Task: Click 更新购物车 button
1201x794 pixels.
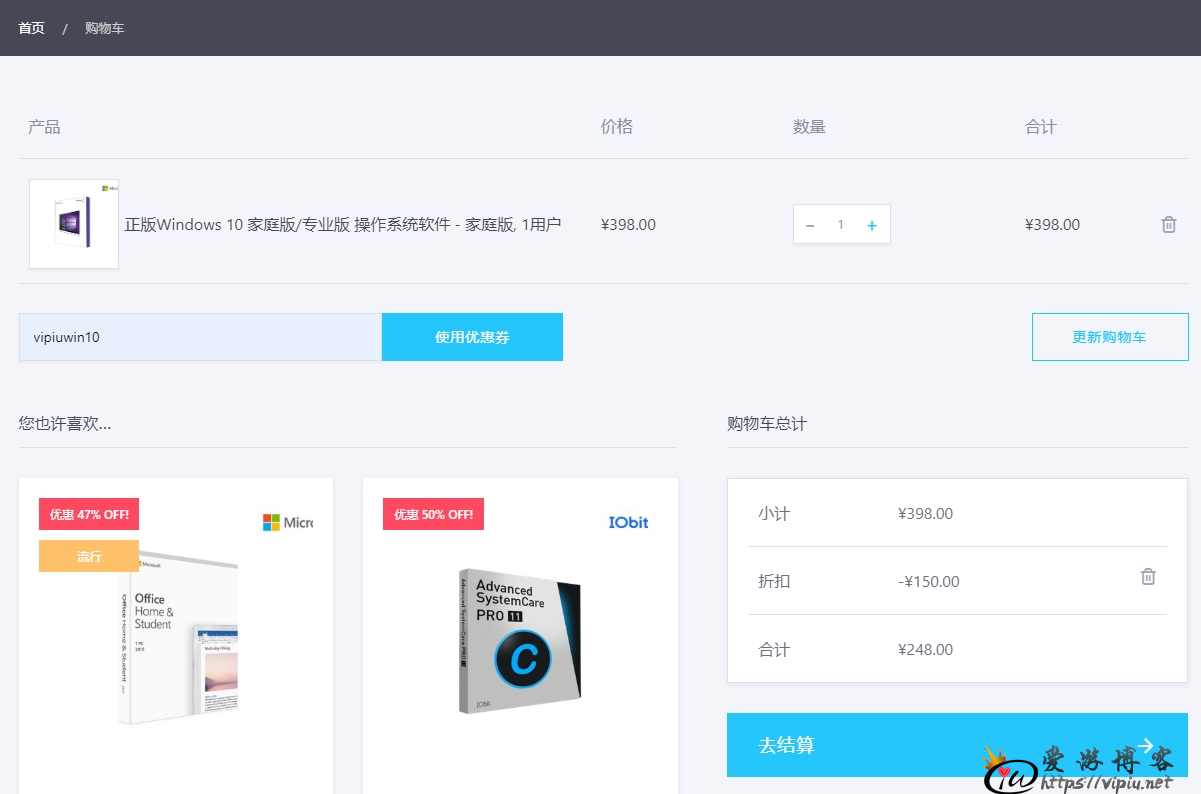Action: [x=1110, y=337]
